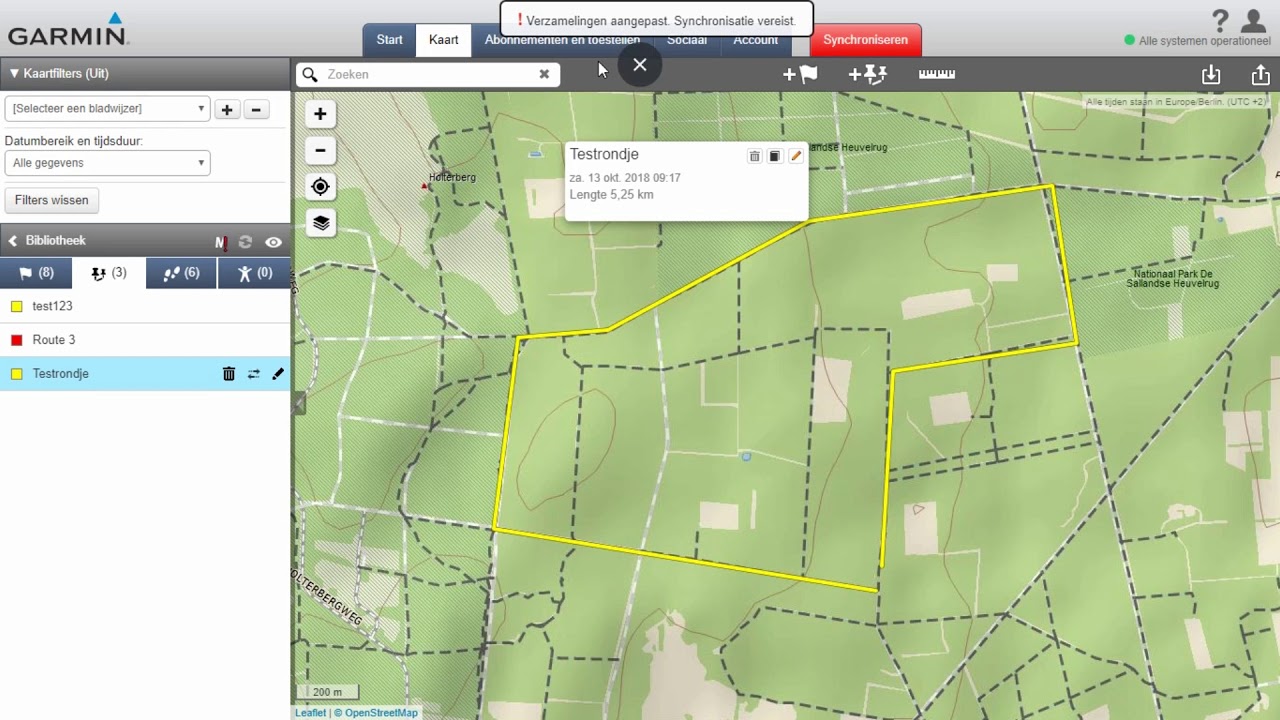1280x720 pixels.
Task: Click the library sync warning icon
Action: point(221,242)
